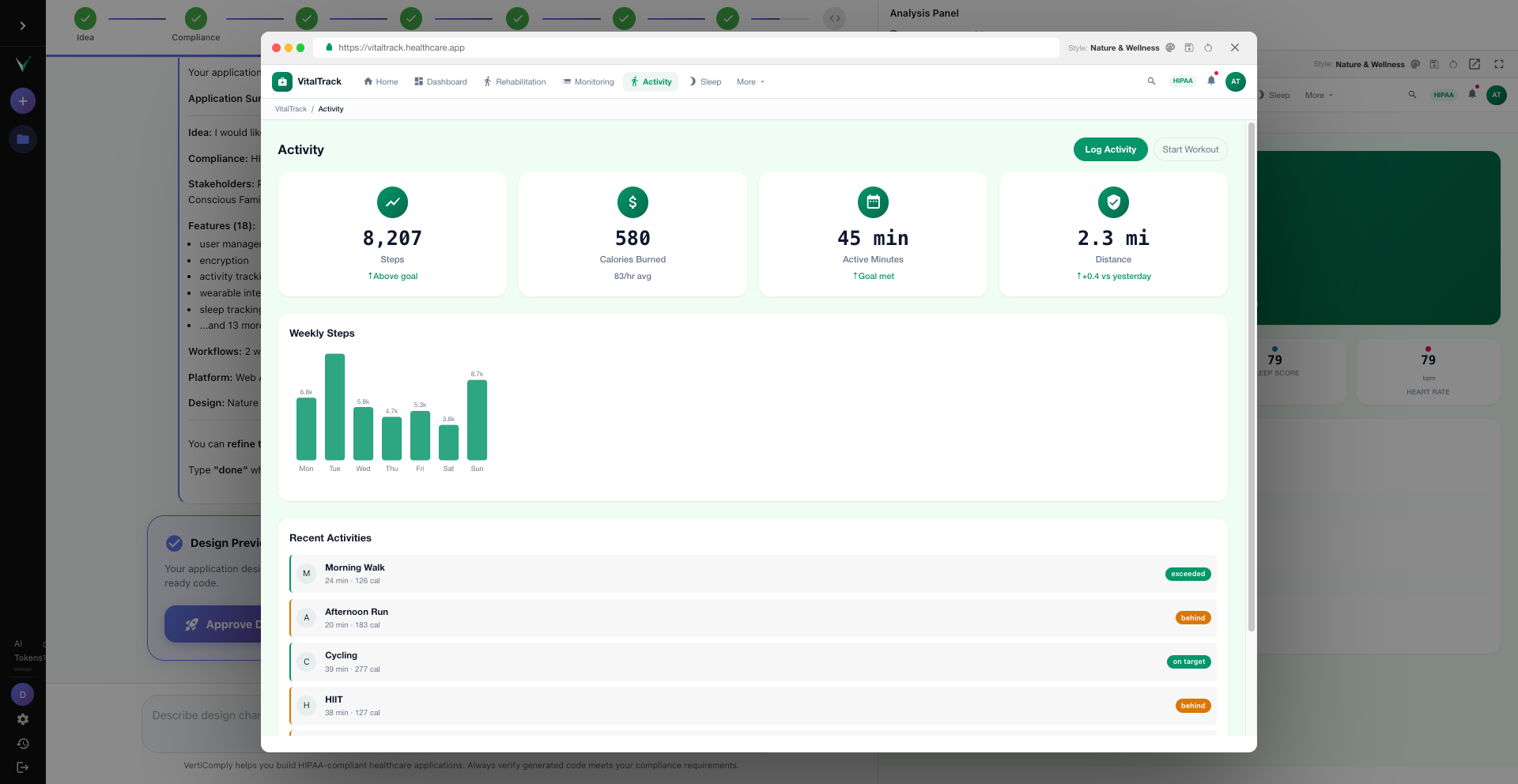The width and height of the screenshot is (1518, 784).
Task: Open search in the VitalTrack navigation bar
Action: point(1152,81)
